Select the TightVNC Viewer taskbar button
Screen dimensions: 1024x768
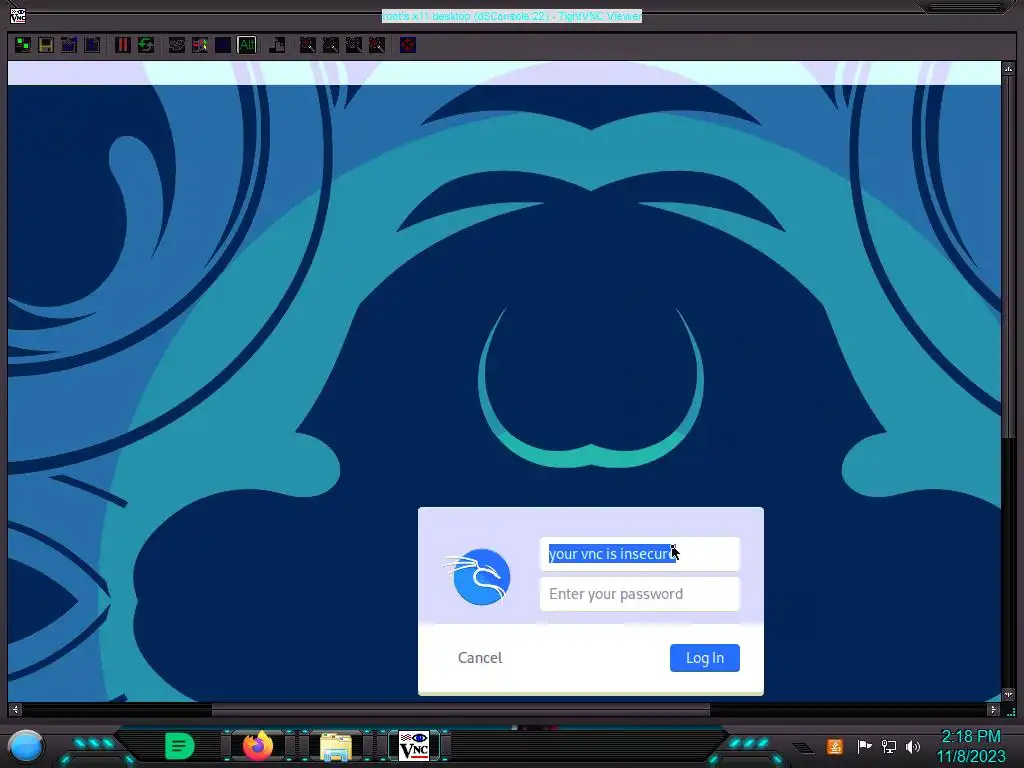coord(414,746)
